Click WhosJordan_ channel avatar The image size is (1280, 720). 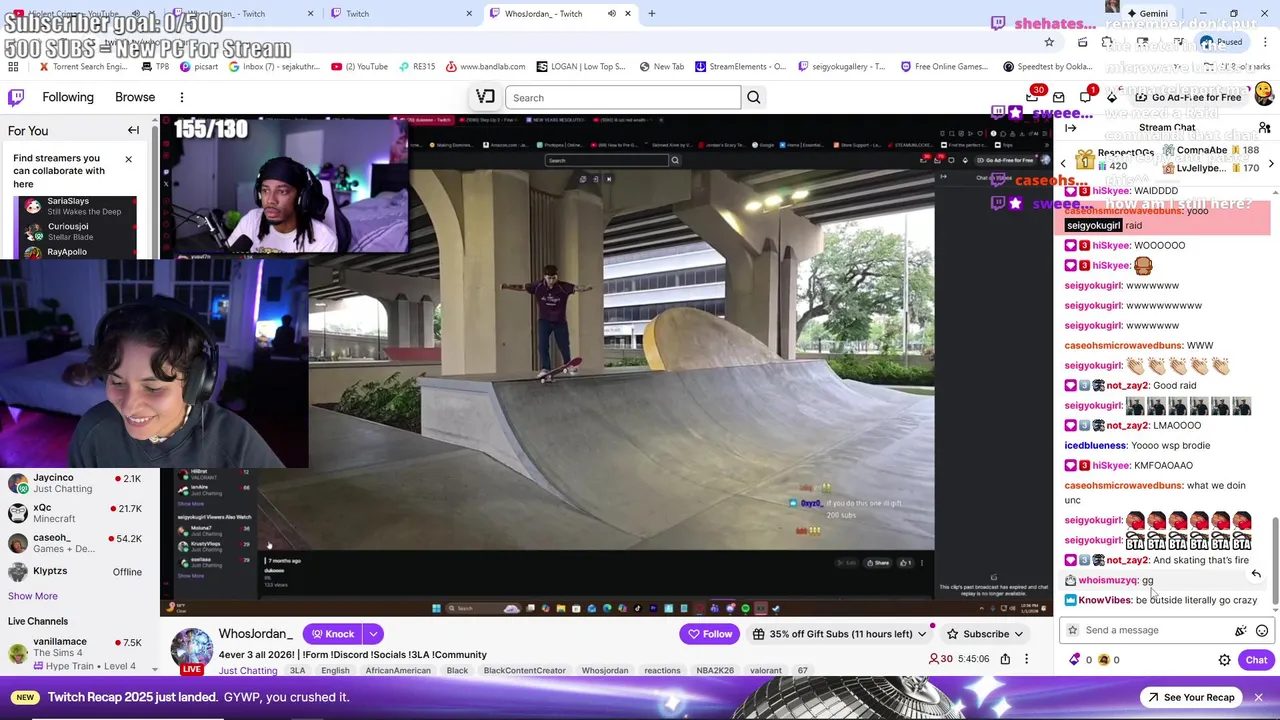point(191,650)
